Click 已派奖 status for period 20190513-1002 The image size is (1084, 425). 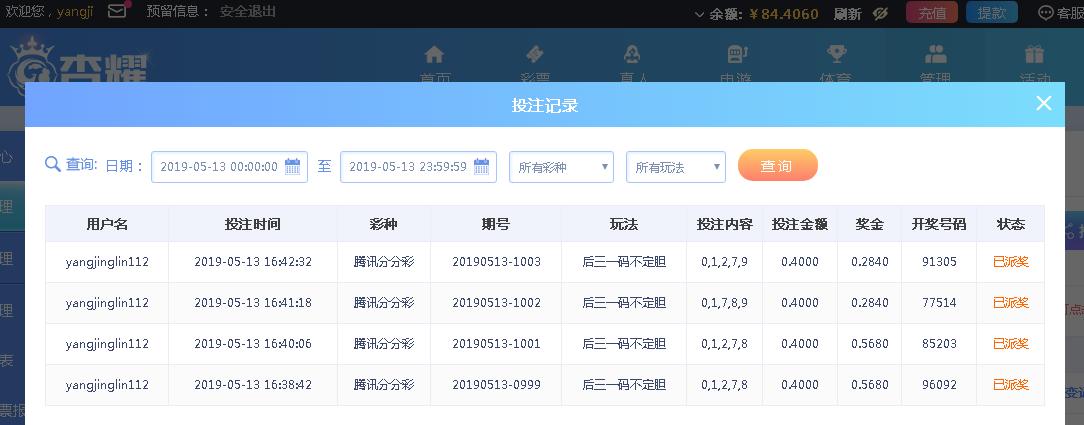coord(1011,303)
